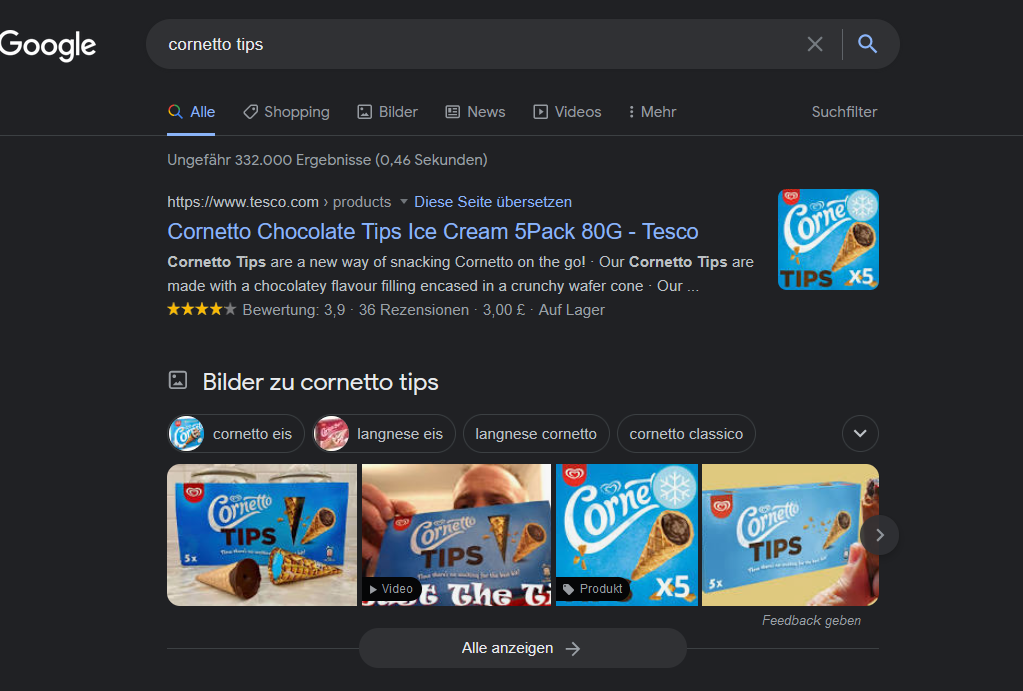Click the magnifier search icon
The width and height of the screenshot is (1023, 691).
(x=867, y=44)
